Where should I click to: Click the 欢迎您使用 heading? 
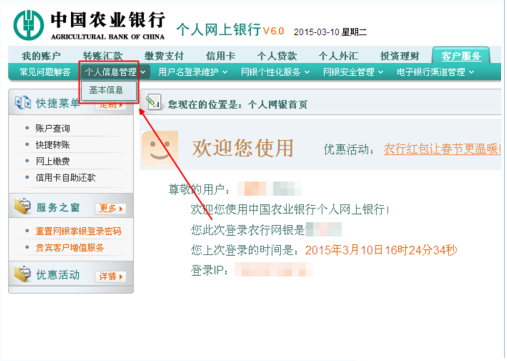tap(243, 148)
